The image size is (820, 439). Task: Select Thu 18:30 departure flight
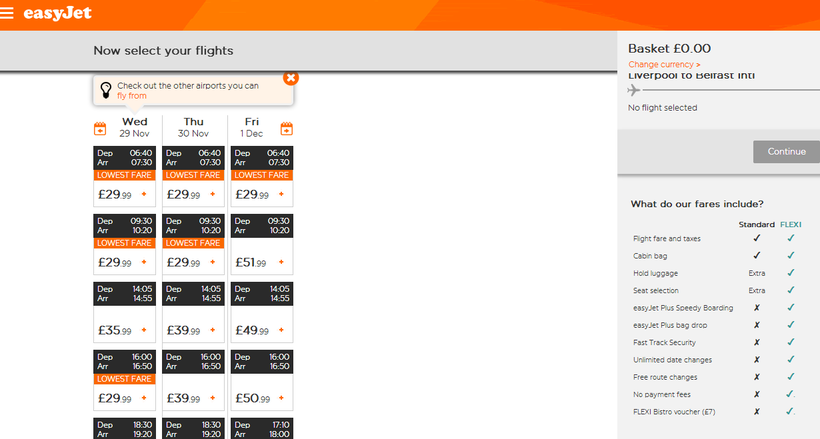pyautogui.click(x=193, y=429)
